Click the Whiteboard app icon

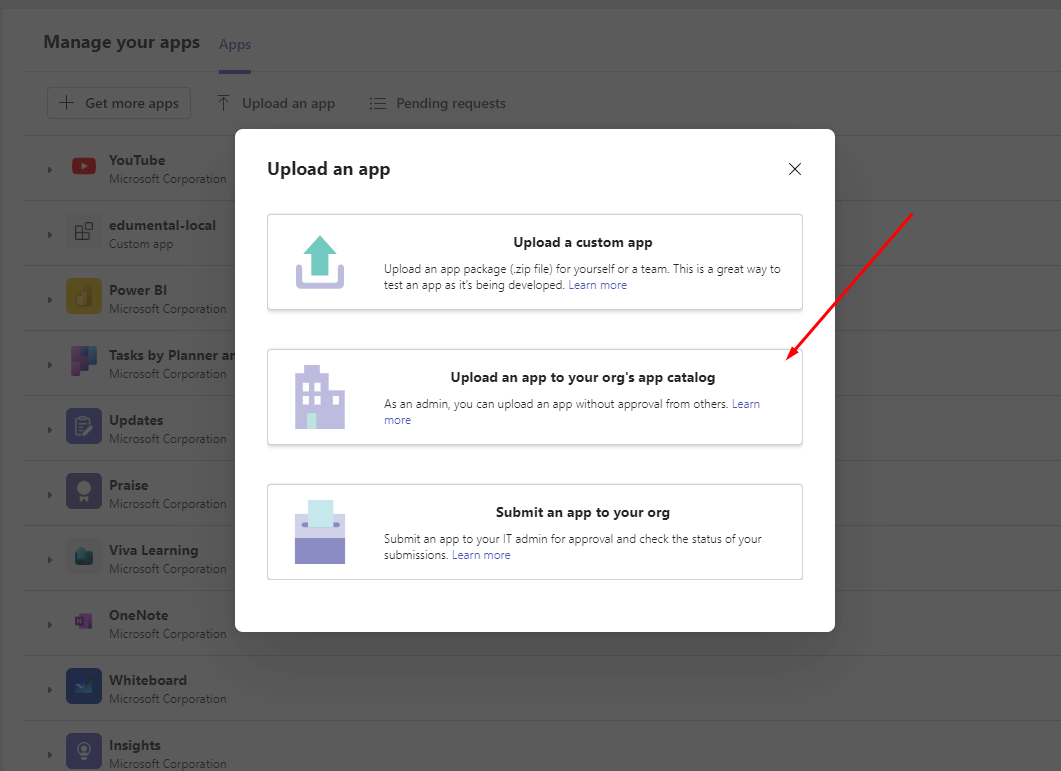point(84,686)
